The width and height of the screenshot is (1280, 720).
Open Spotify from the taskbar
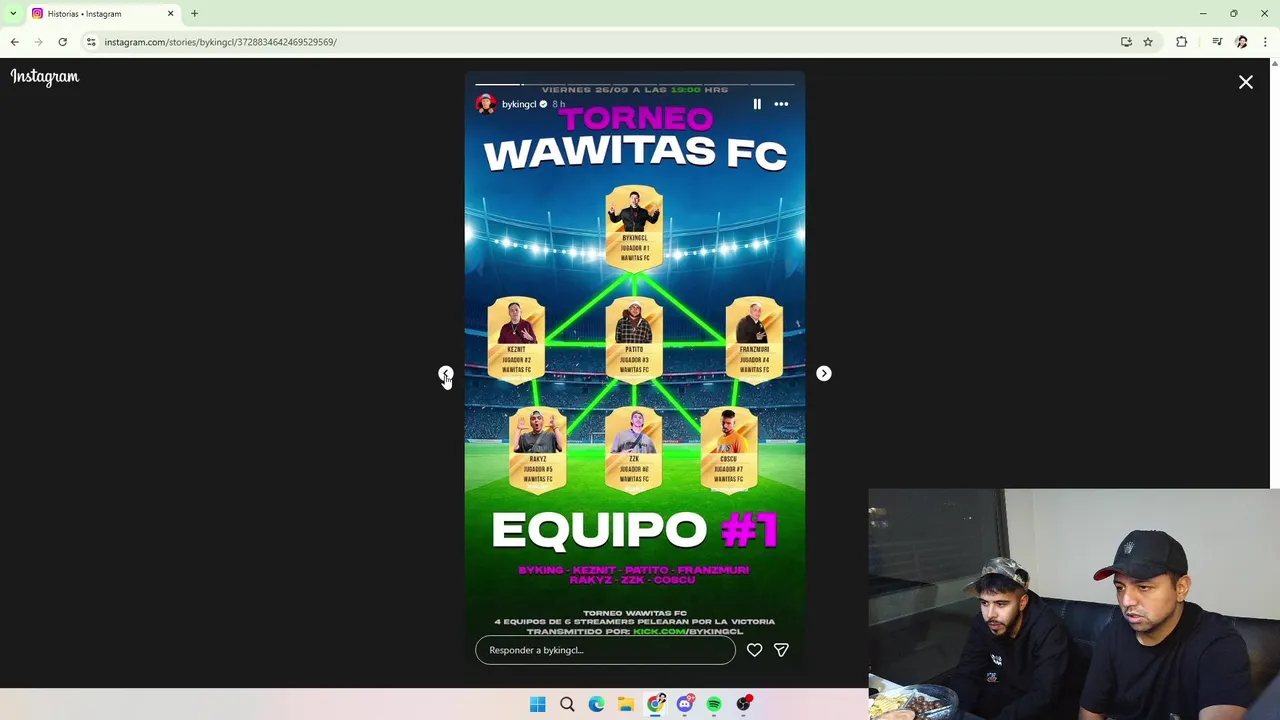tap(714, 704)
